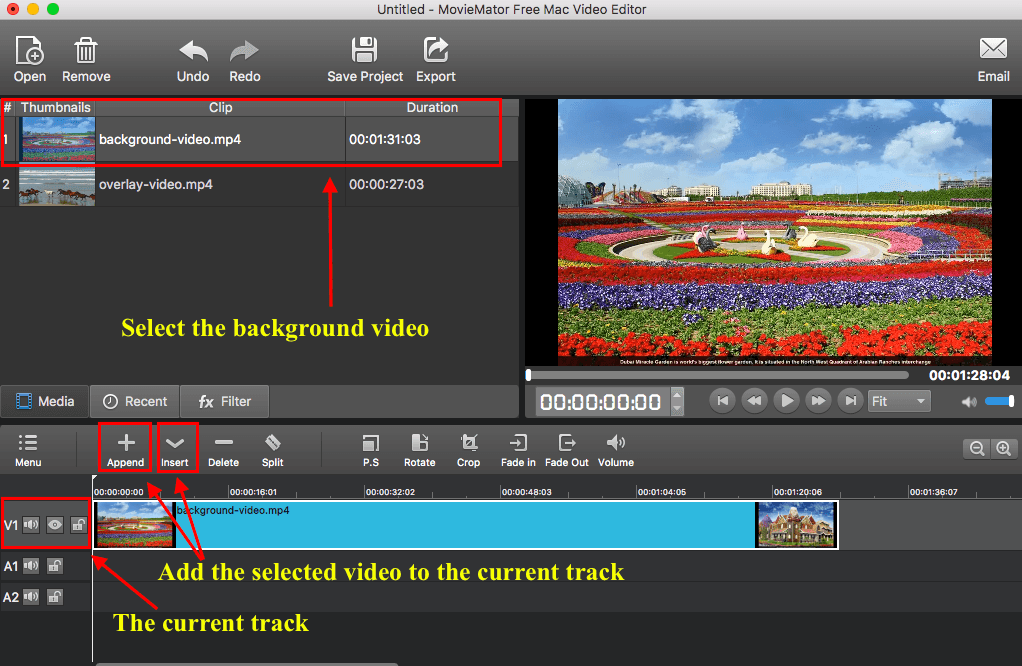
Task: Click the timecode stepper arrows
Action: click(677, 401)
